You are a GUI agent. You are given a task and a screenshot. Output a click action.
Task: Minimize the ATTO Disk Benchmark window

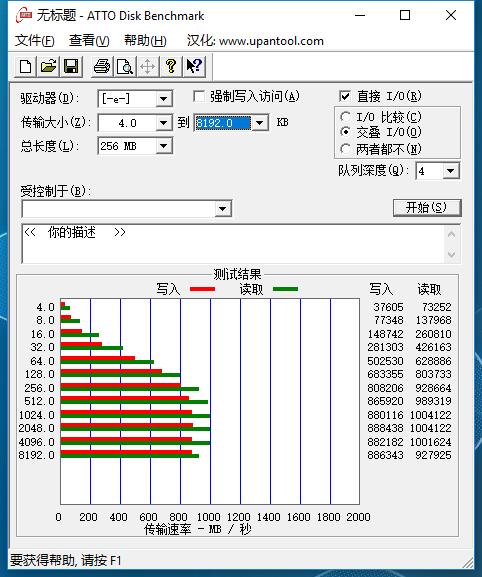(x=360, y=15)
